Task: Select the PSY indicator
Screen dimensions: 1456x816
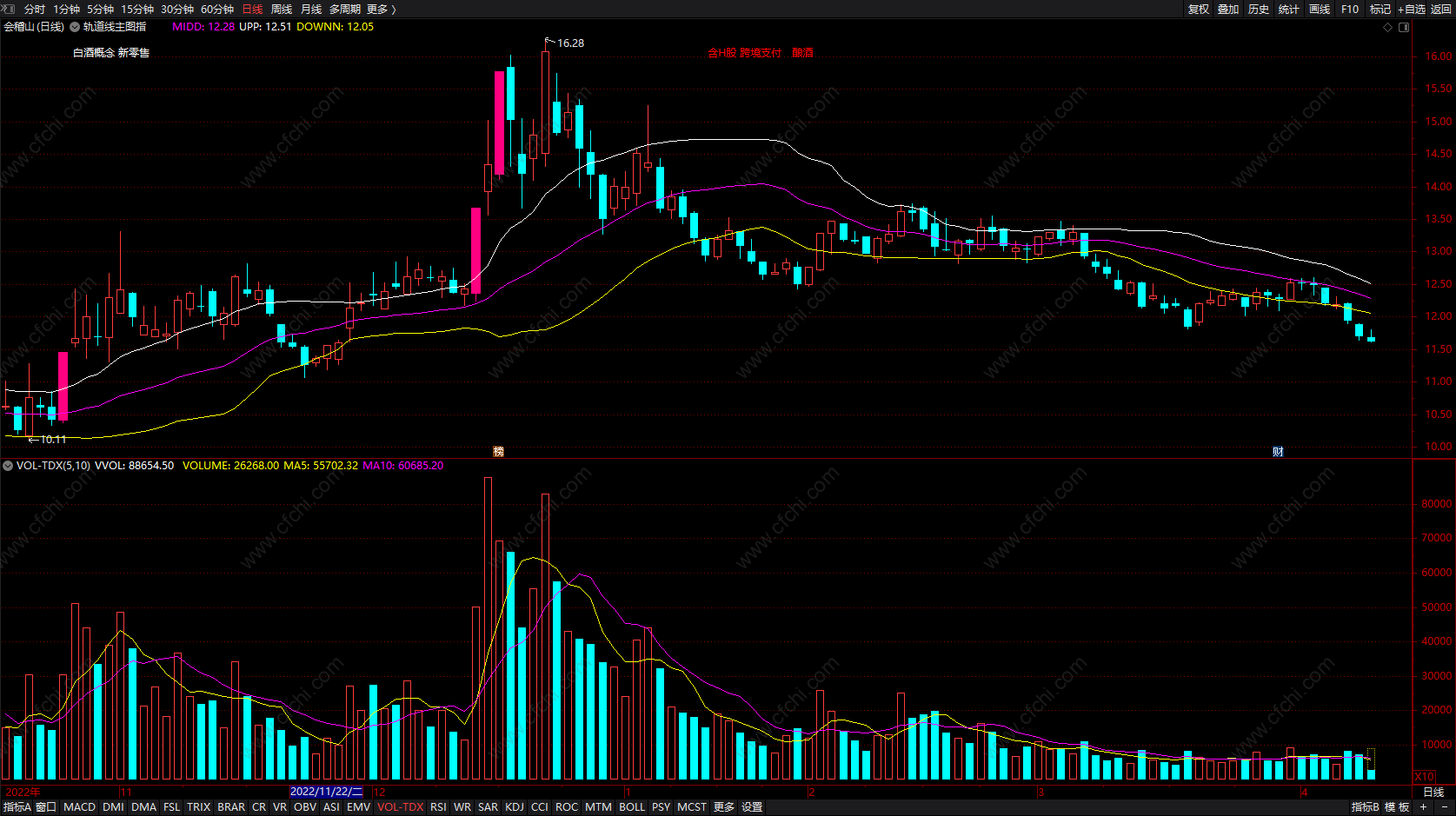Action: click(662, 807)
